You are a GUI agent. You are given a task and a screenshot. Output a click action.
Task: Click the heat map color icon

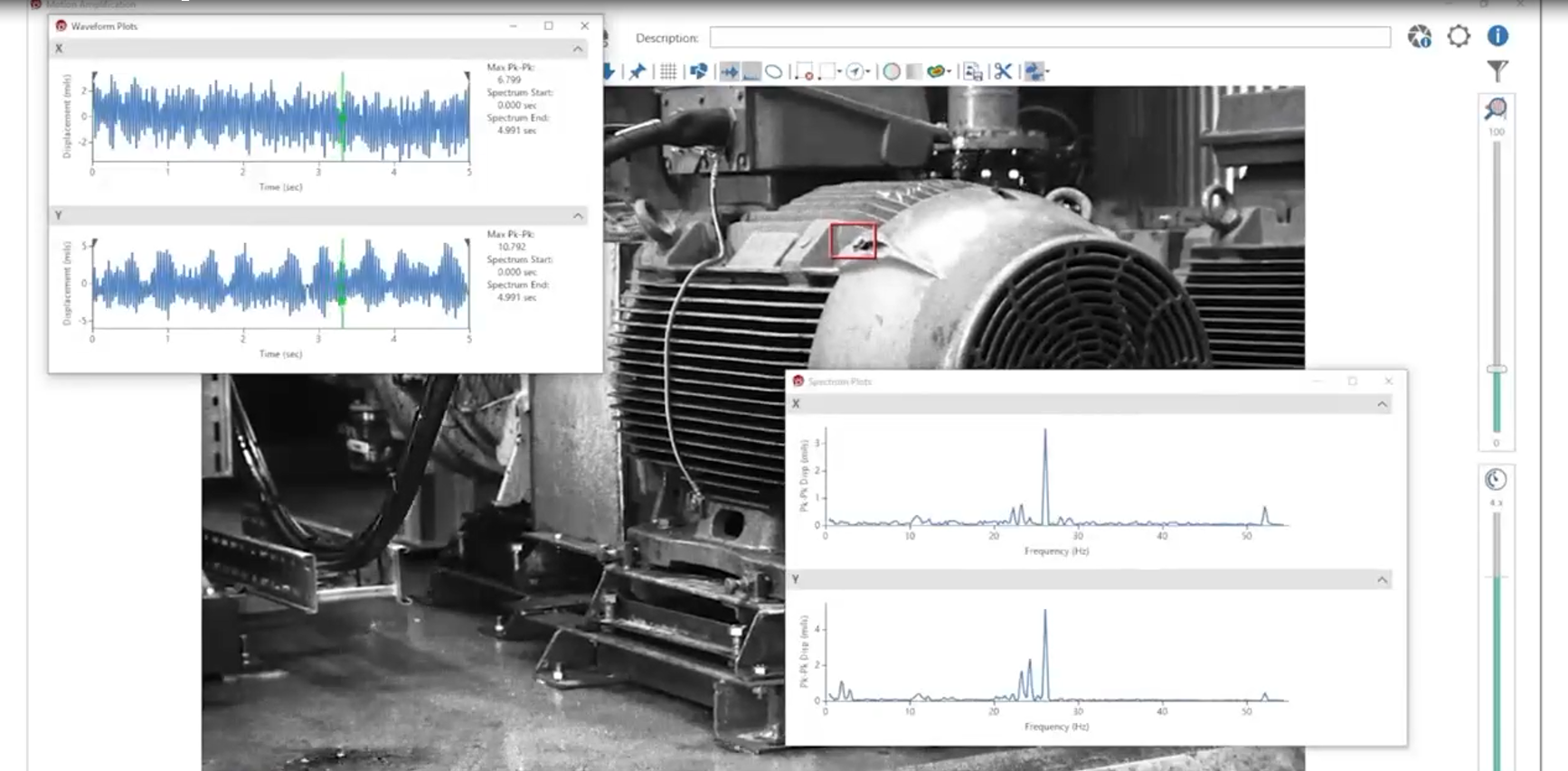point(936,71)
